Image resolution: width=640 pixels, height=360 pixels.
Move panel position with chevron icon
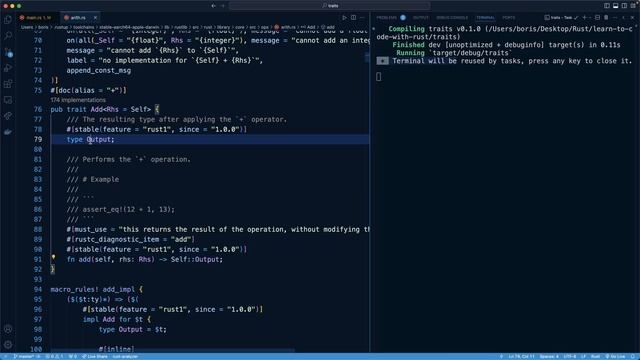(x=624, y=18)
